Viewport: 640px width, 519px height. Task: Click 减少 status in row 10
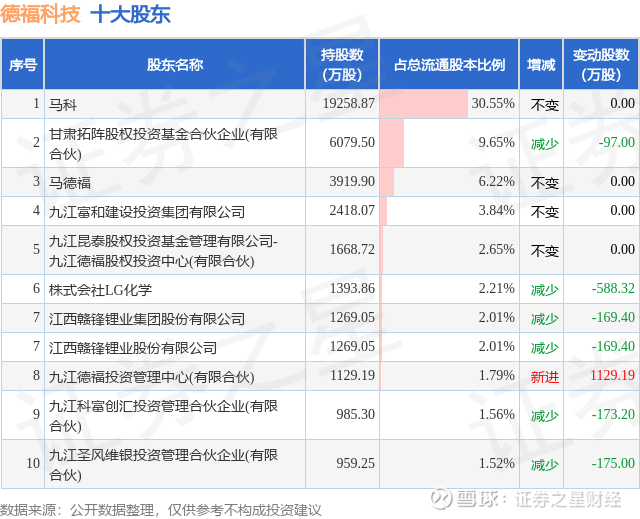click(x=544, y=465)
